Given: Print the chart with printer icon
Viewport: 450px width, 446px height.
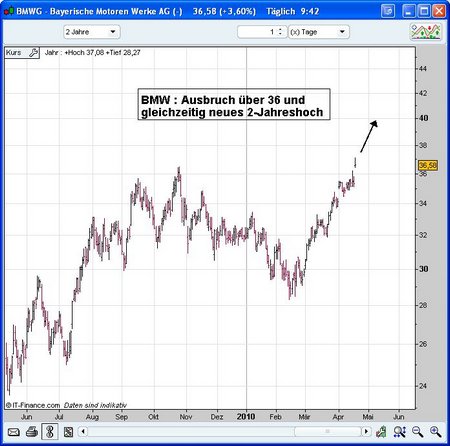Looking at the screenshot, I should (x=32, y=432).
